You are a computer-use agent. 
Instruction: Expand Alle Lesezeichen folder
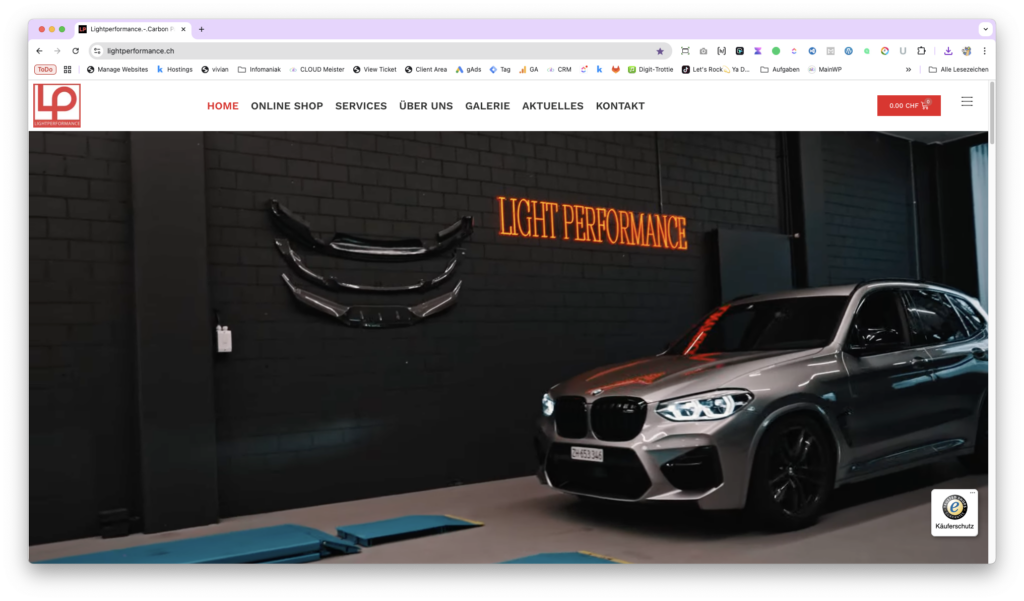(958, 69)
